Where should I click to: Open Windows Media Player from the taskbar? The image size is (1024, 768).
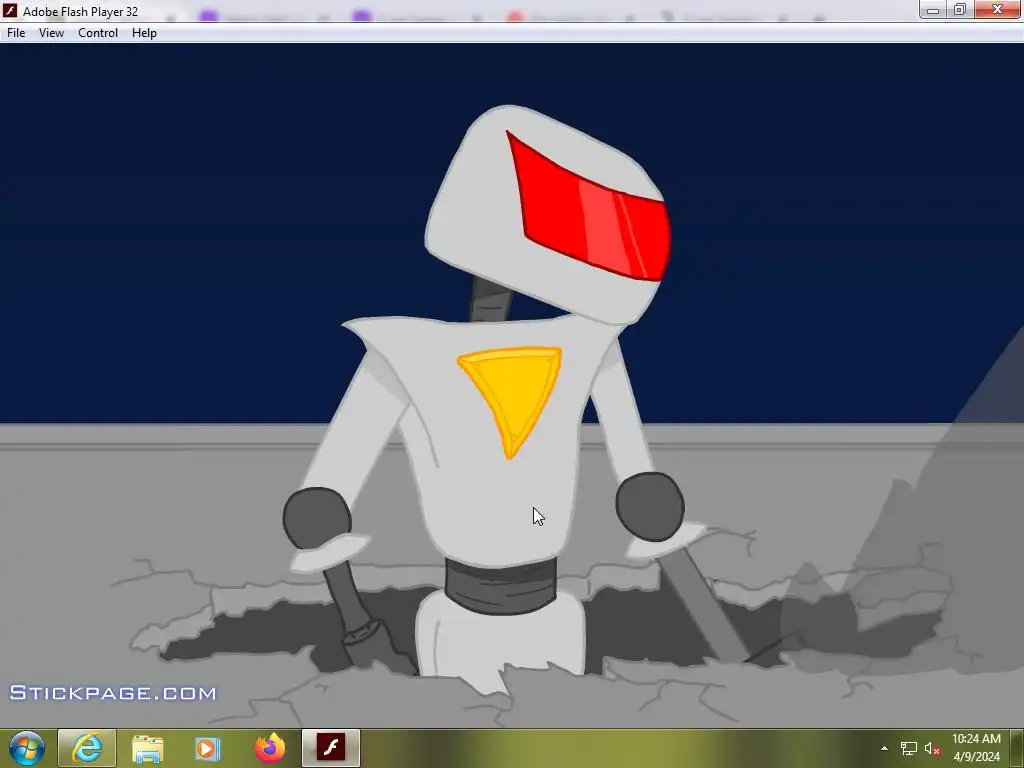click(207, 748)
